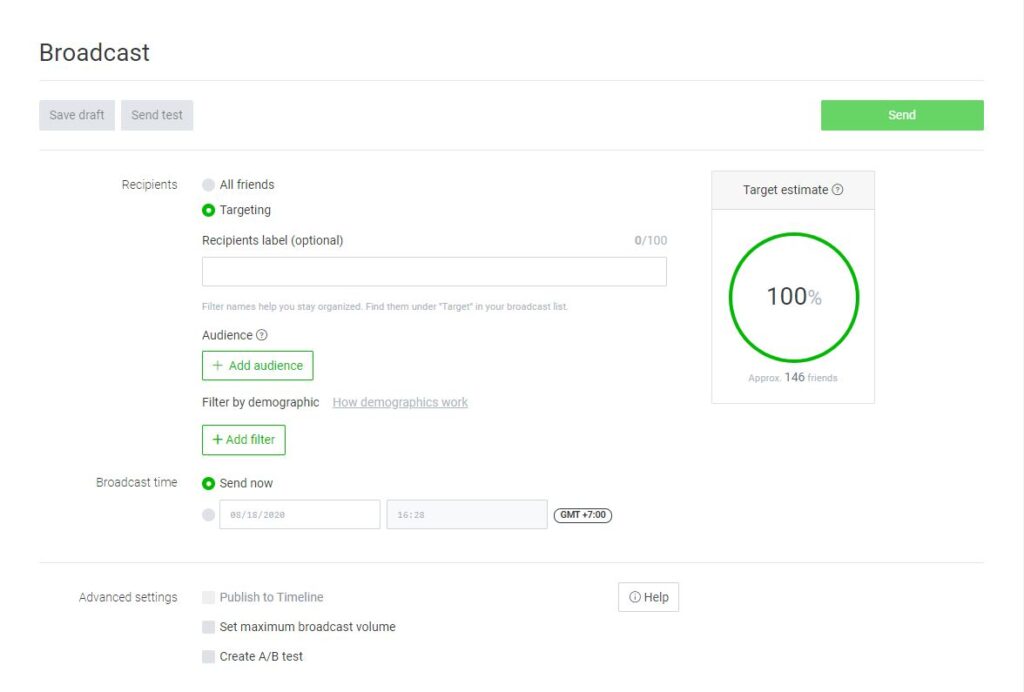Image resolution: width=1024 pixels, height=692 pixels.
Task: Open the broadcast date picker showing 08/18/2020
Action: pos(300,514)
